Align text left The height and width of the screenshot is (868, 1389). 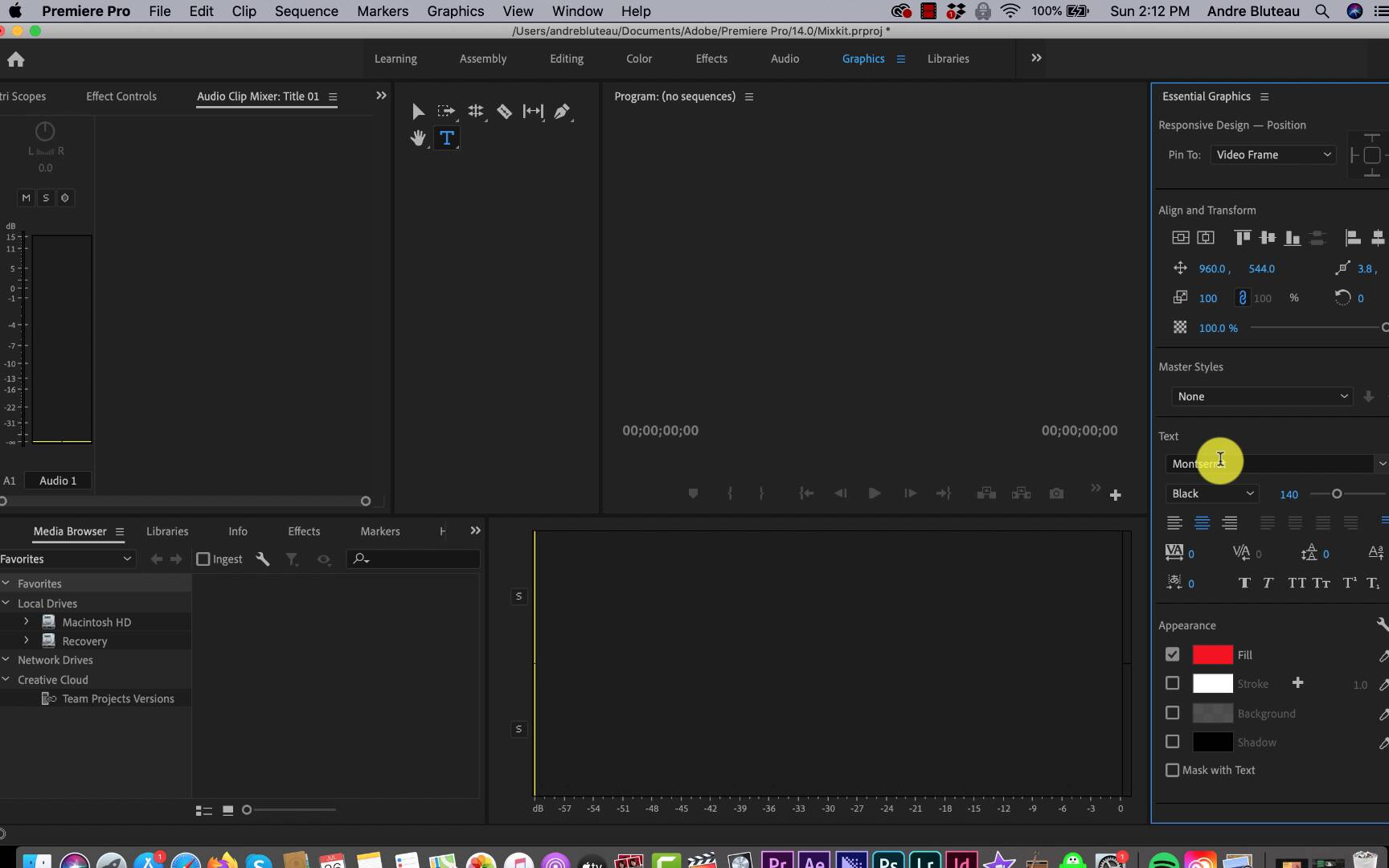pos(1174,522)
